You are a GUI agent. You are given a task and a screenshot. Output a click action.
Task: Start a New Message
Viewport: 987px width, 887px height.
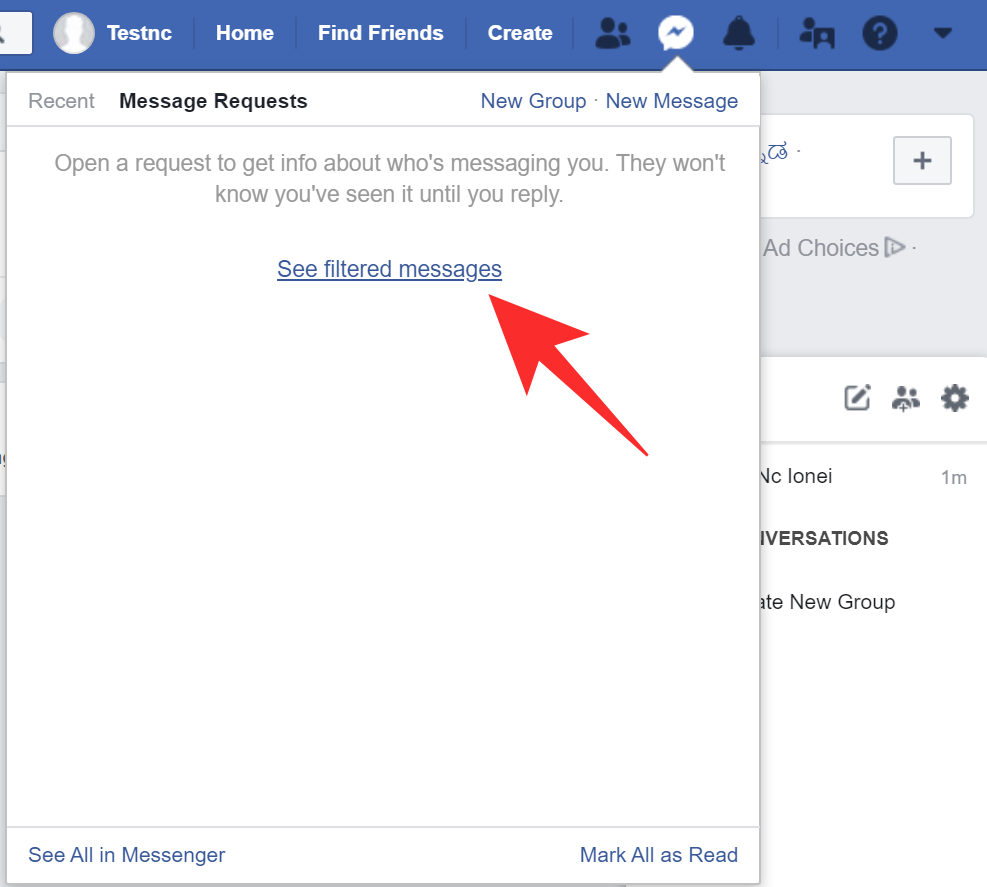point(672,101)
